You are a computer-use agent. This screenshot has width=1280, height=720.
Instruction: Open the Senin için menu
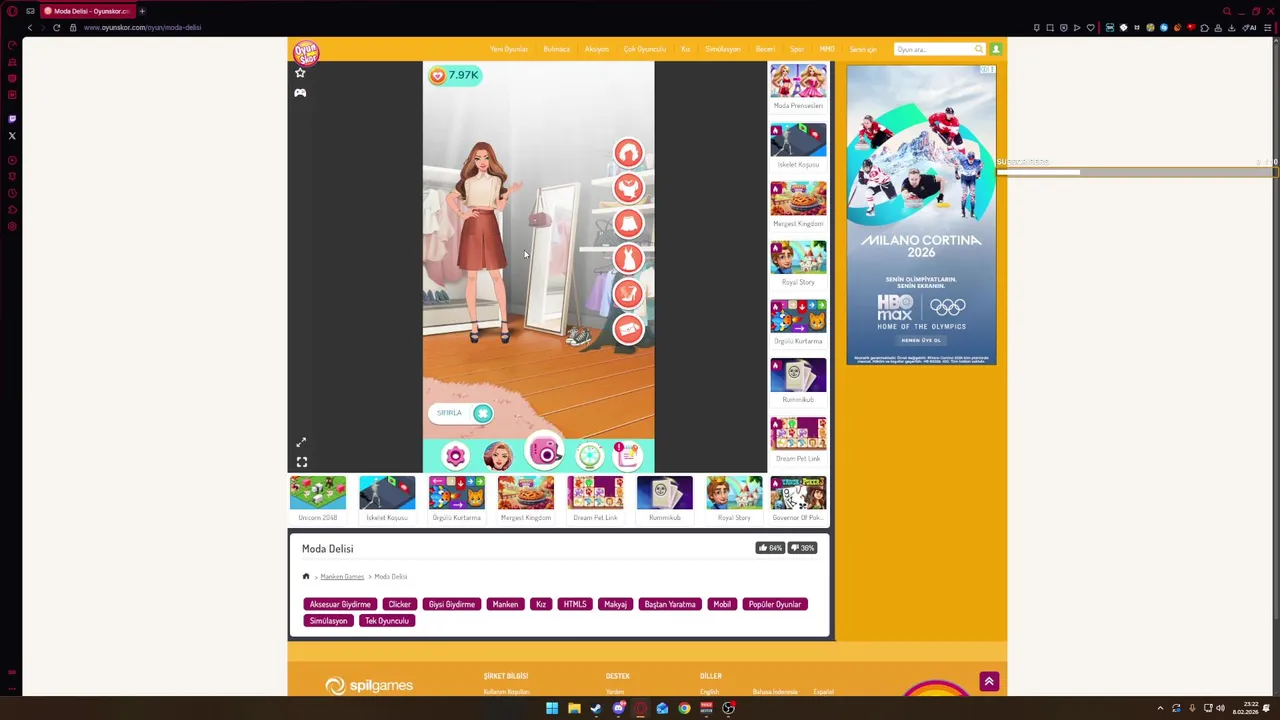click(863, 49)
